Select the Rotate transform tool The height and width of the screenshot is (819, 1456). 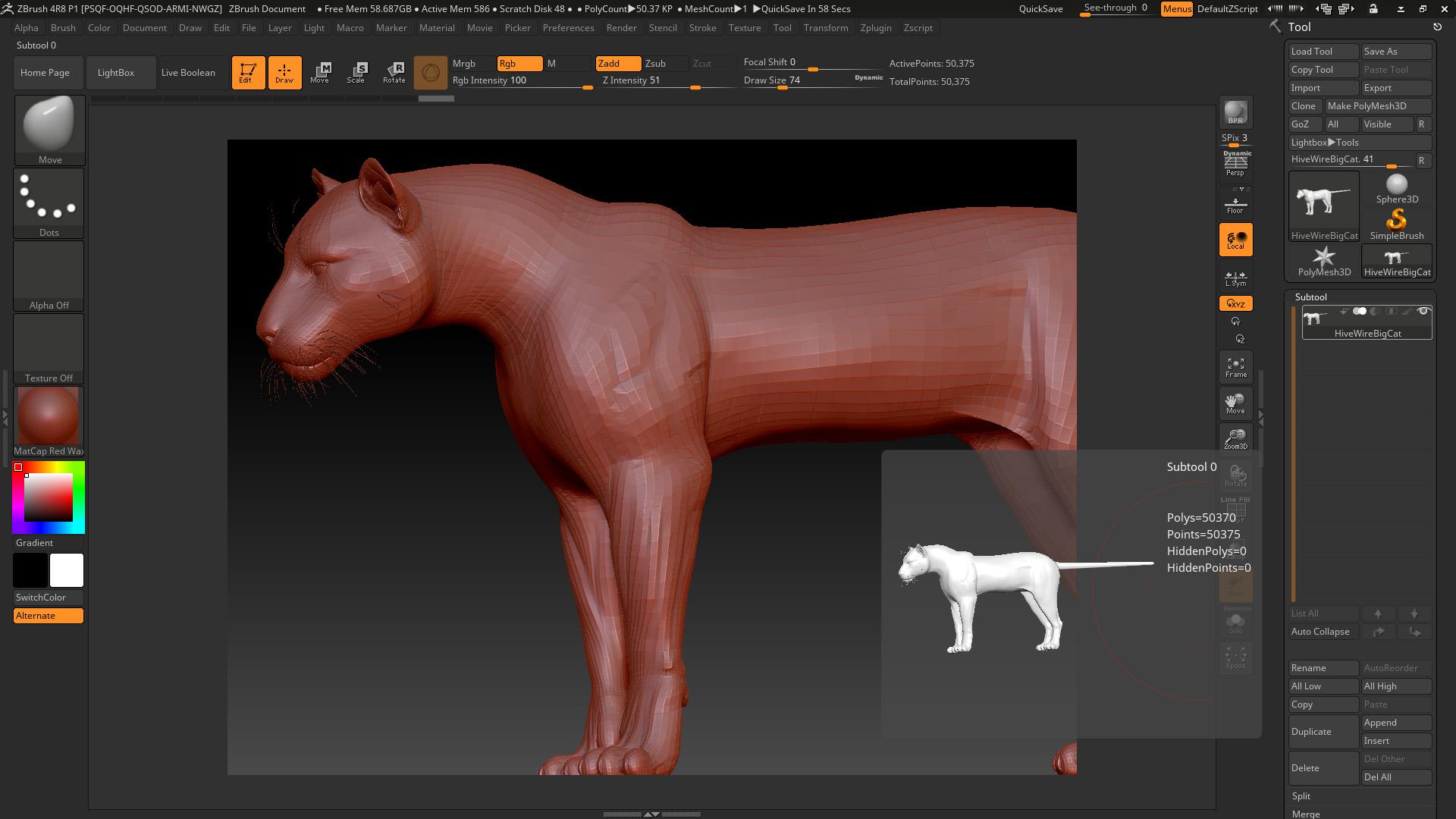pos(394,73)
